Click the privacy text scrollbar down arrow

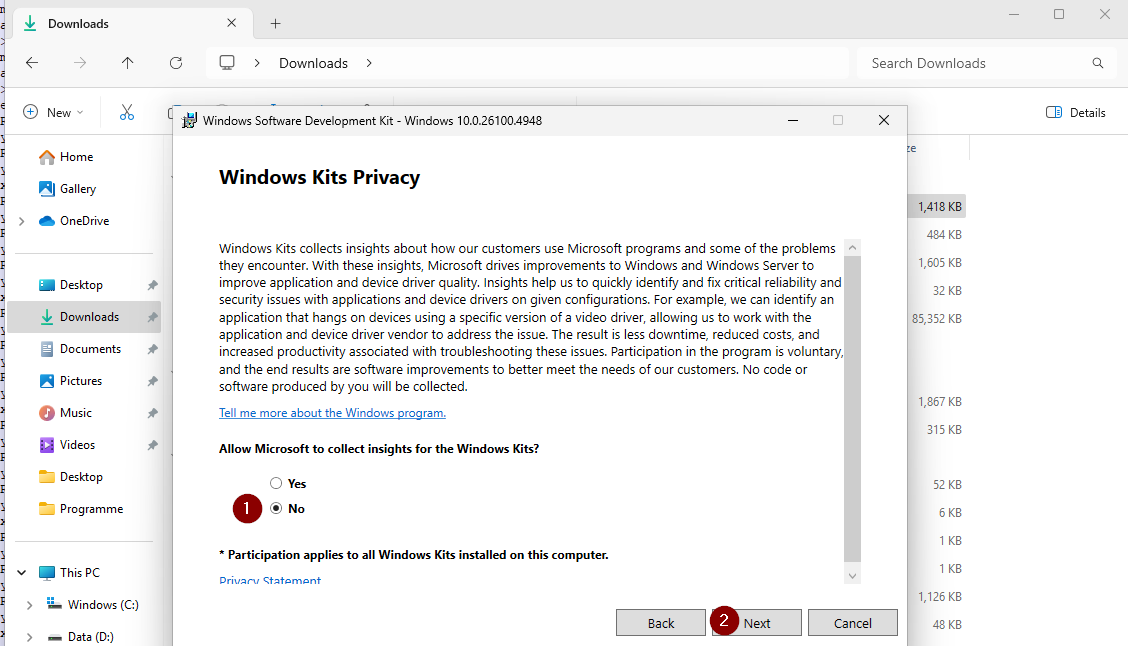pyautogui.click(x=852, y=575)
